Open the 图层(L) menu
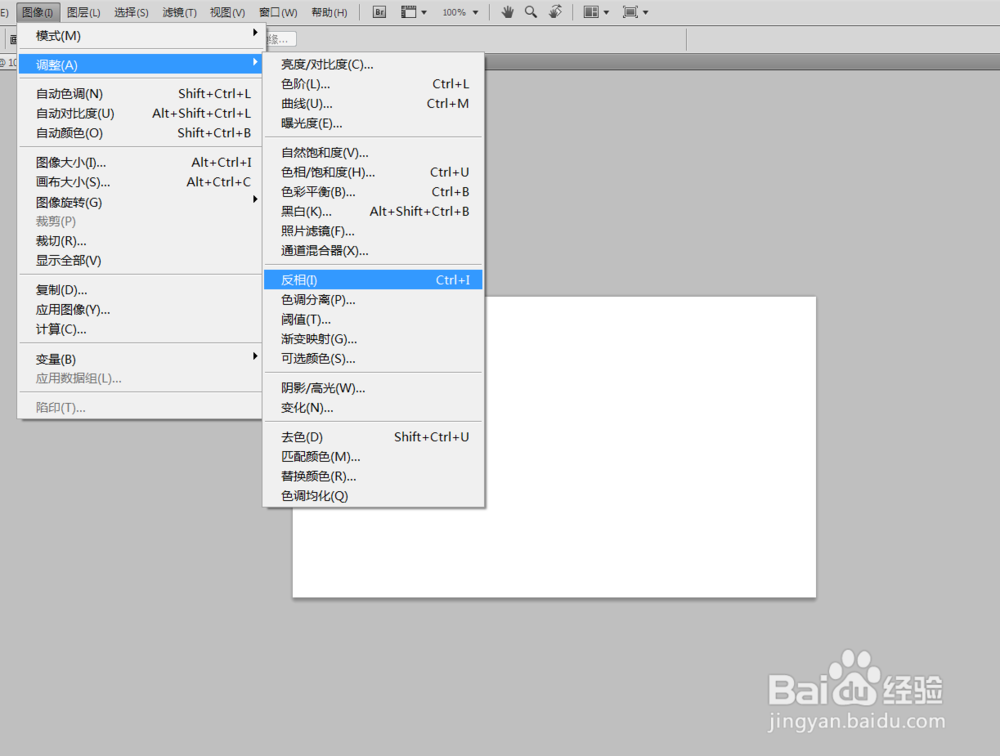Screen dimensions: 1000x756 [x=84, y=12]
